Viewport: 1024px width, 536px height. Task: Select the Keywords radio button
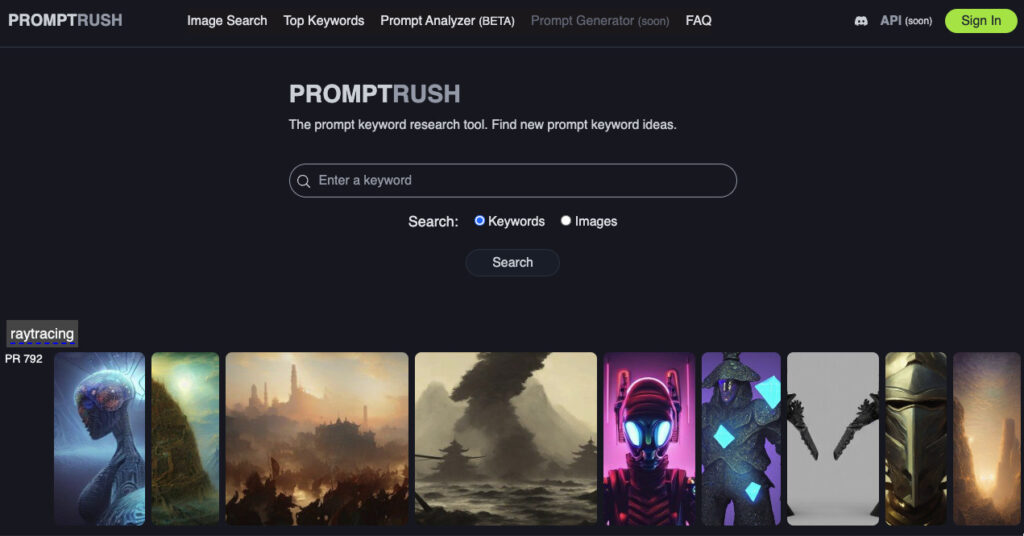pos(479,221)
